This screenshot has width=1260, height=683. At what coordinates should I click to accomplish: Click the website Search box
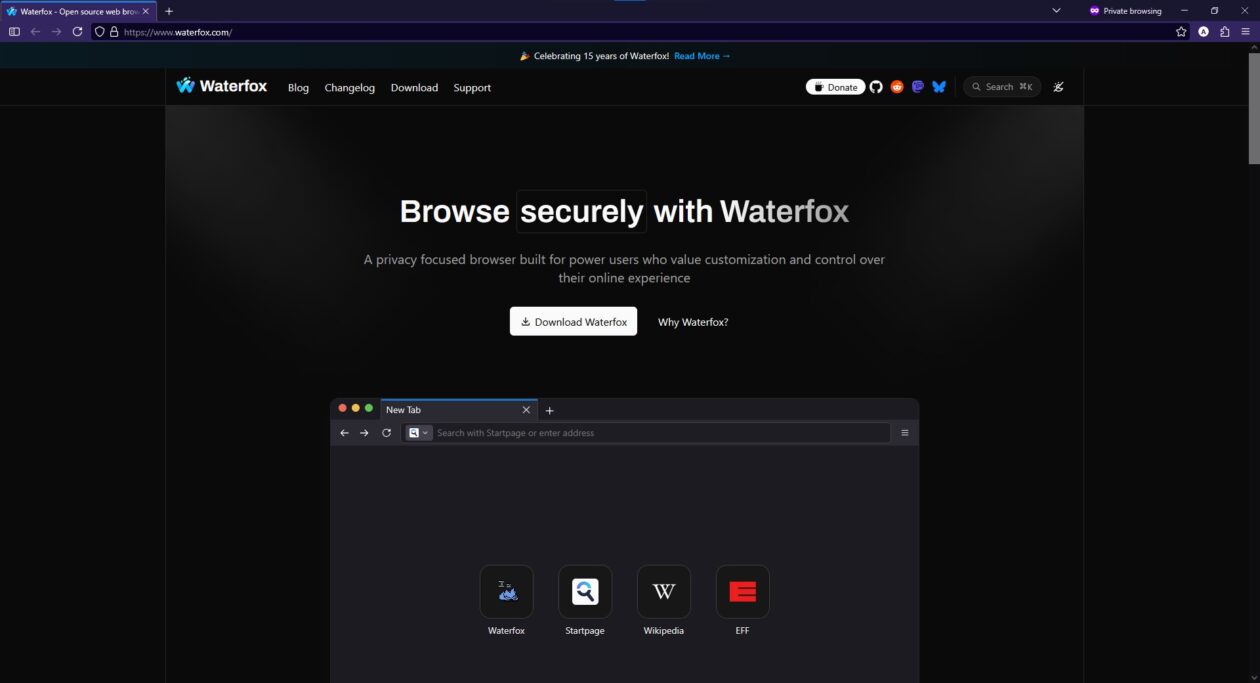[1001, 87]
